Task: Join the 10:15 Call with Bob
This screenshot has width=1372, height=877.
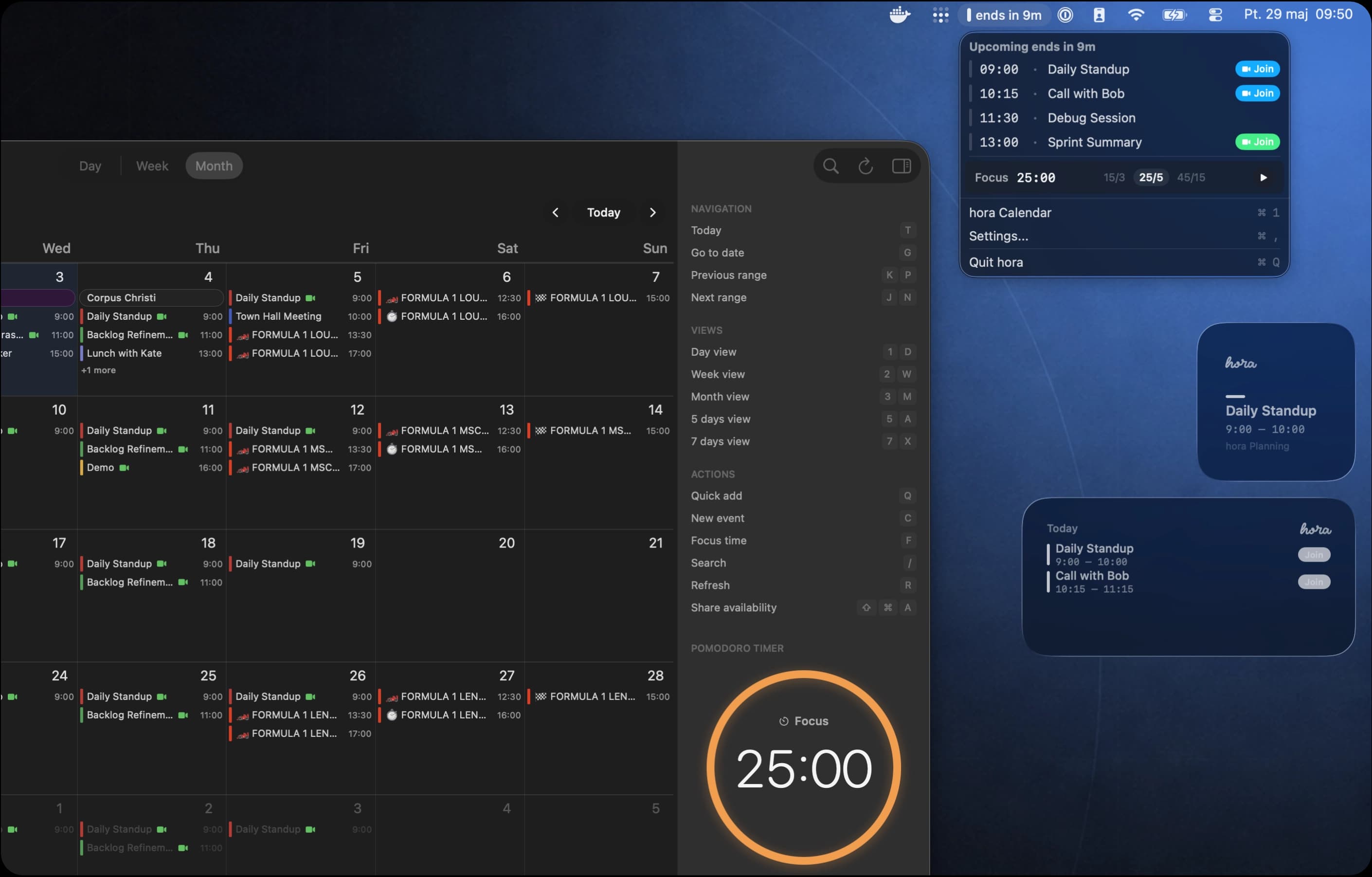Action: 1258,93
